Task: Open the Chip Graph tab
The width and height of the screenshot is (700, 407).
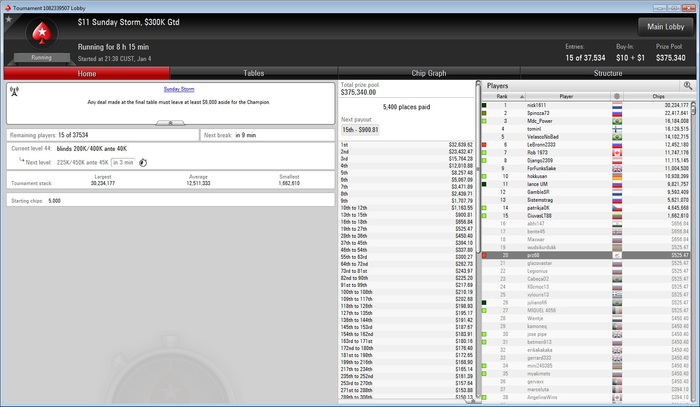Action: [x=429, y=73]
